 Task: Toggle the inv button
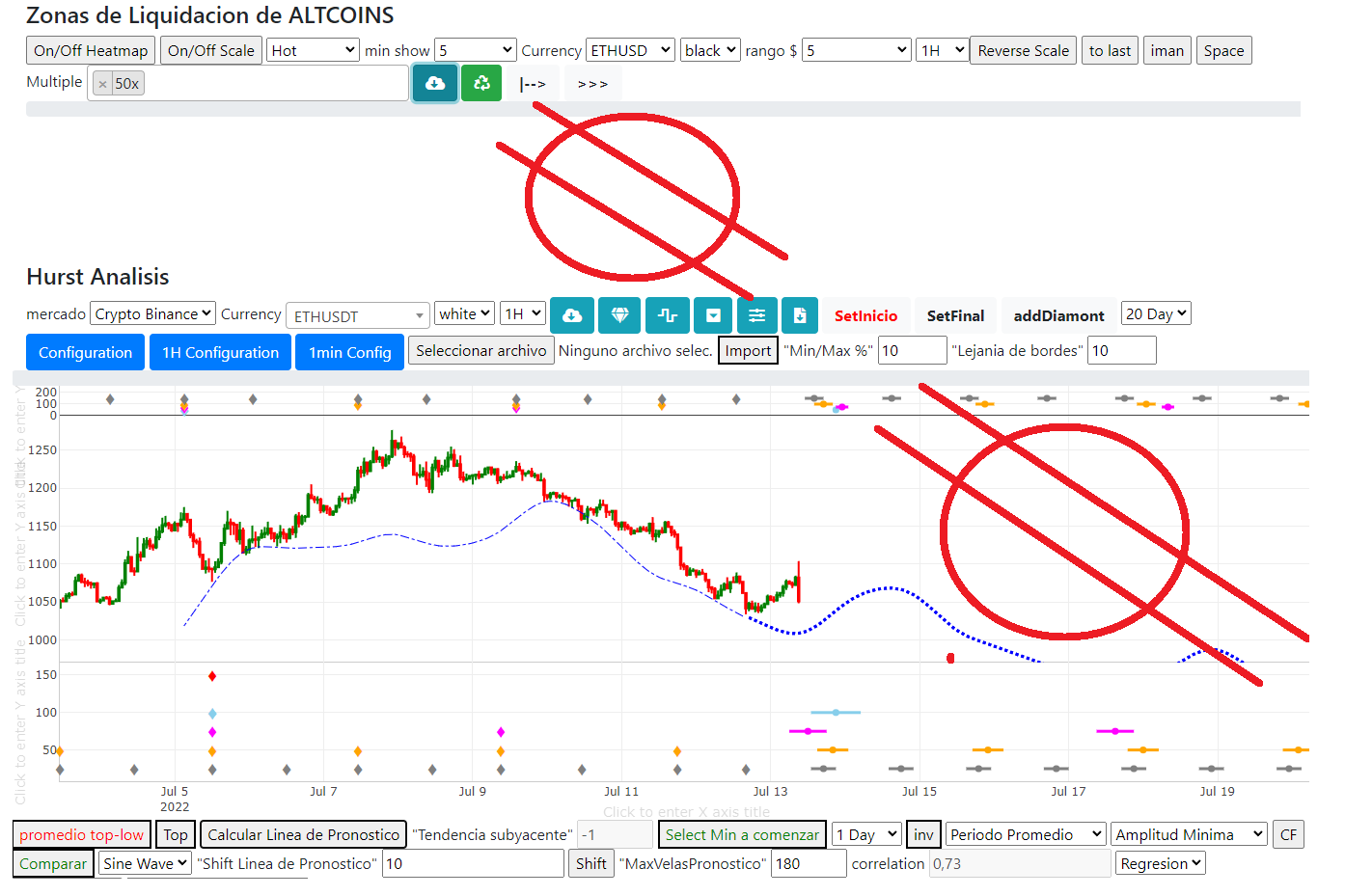point(923,834)
